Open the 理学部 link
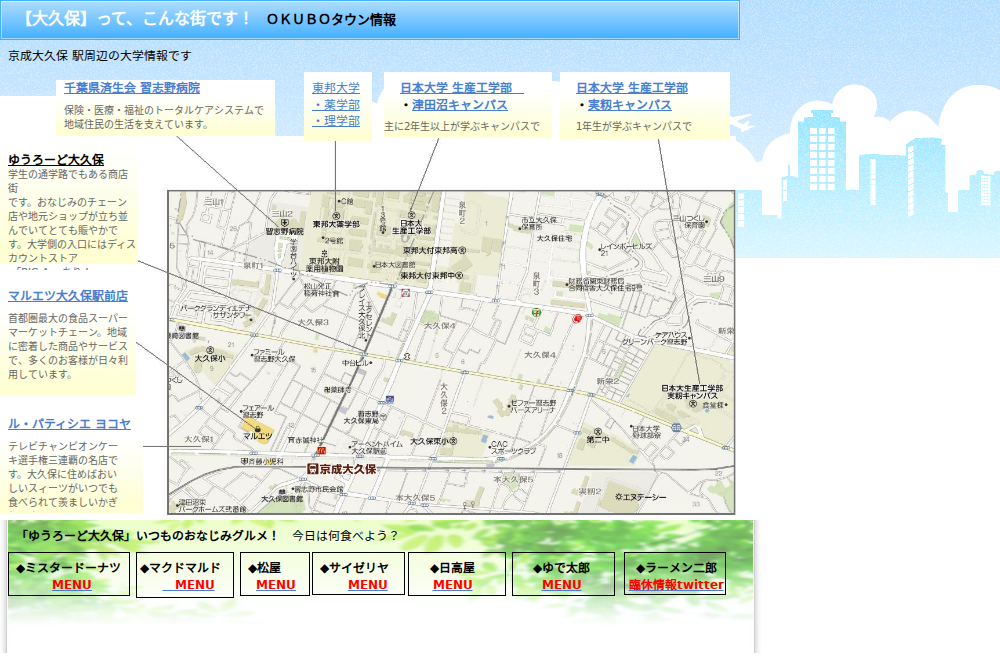 pos(336,121)
